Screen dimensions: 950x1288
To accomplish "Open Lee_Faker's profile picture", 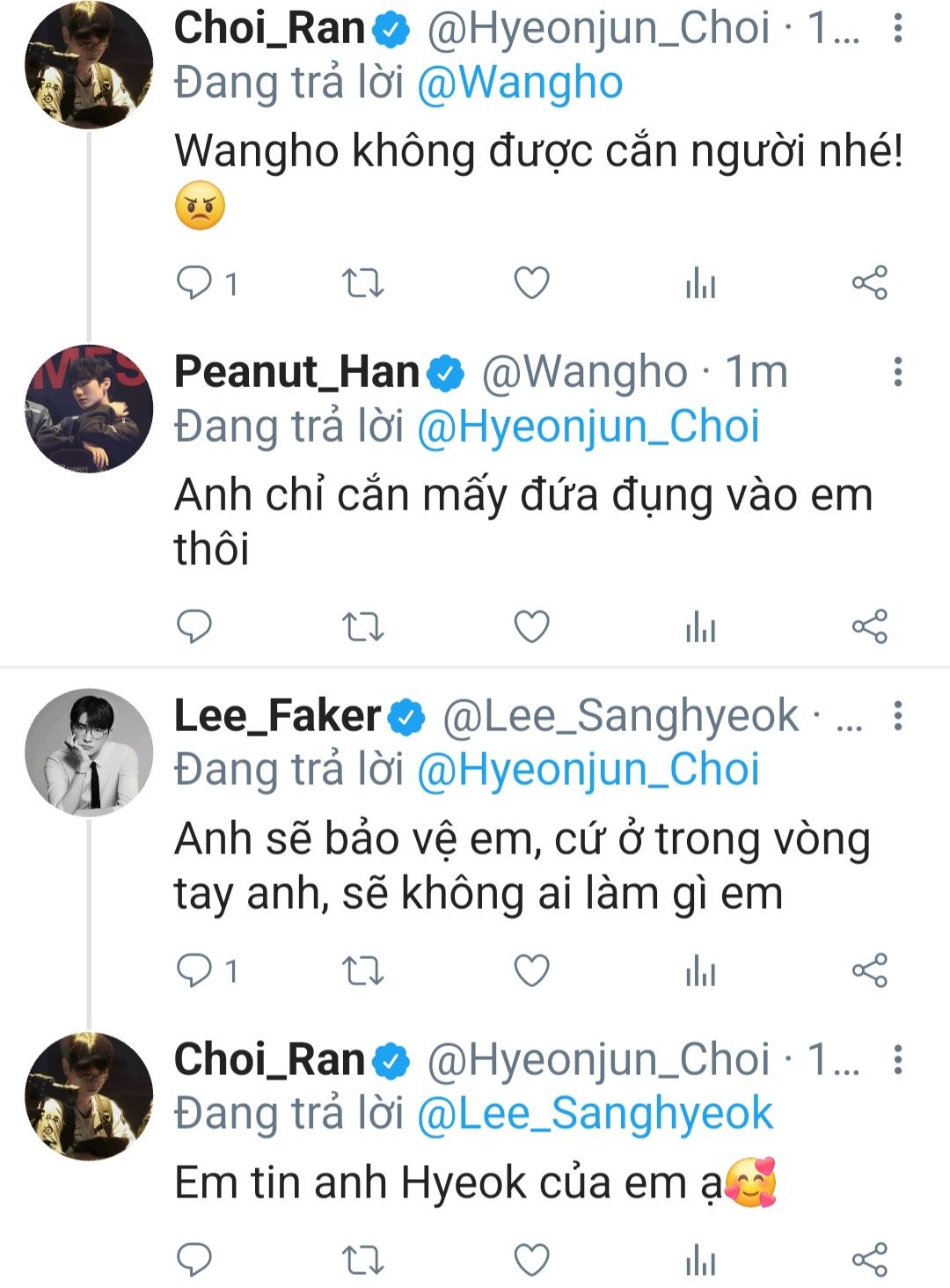I will pos(89,753).
